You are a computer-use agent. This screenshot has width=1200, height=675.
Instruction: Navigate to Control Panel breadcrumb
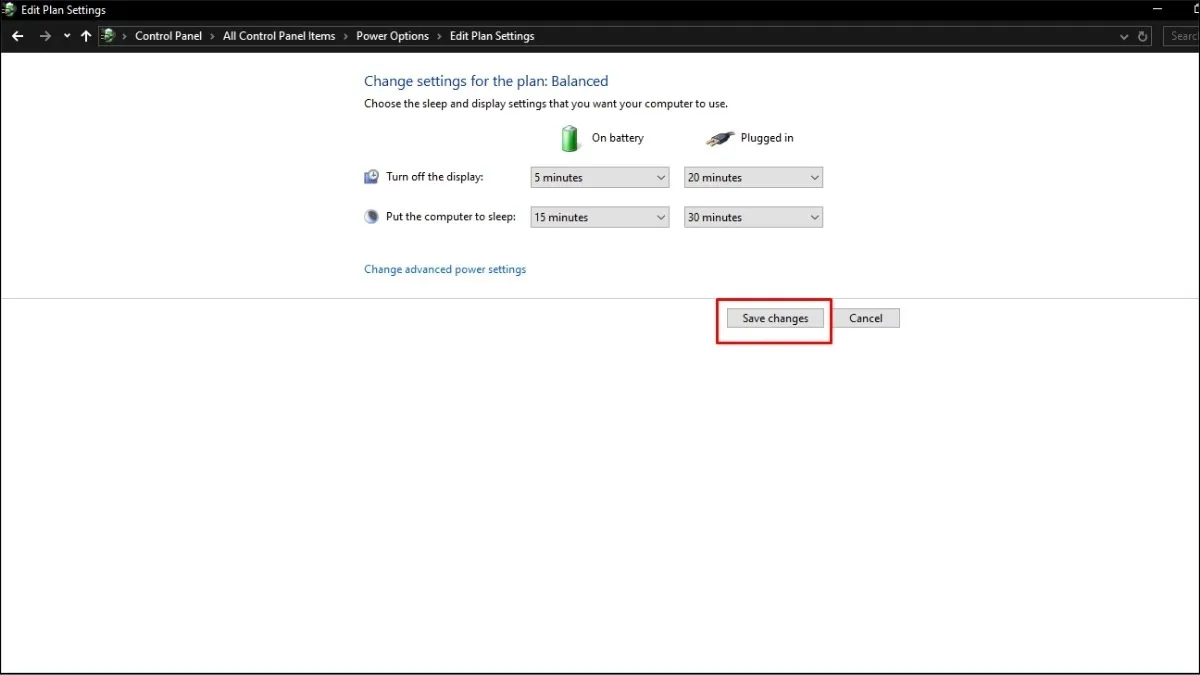tap(168, 36)
